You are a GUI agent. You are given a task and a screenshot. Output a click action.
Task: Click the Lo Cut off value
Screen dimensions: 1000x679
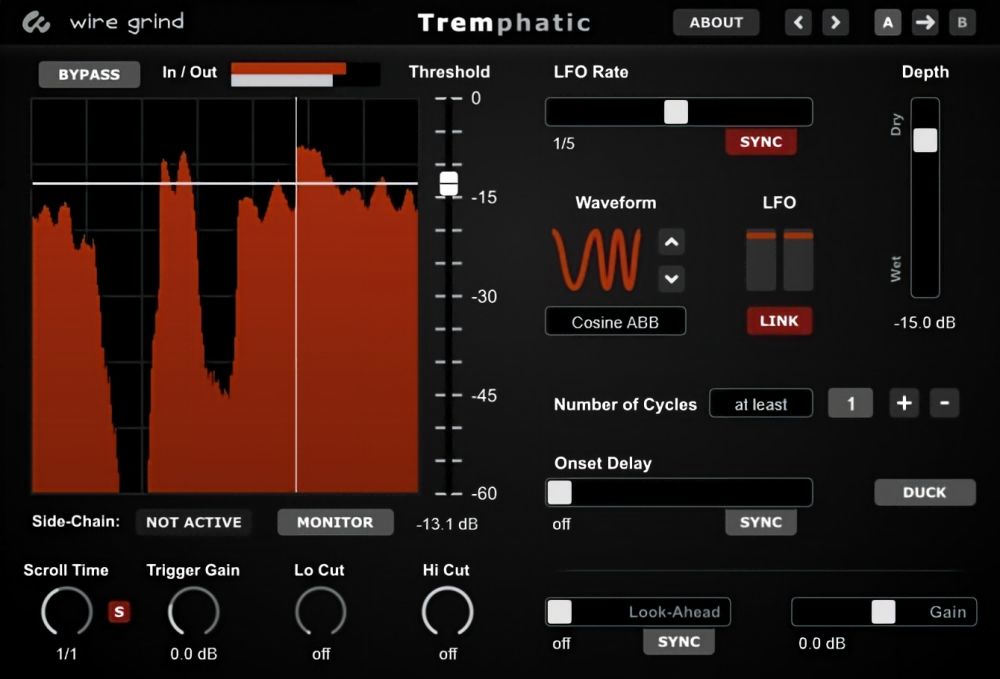pos(321,653)
